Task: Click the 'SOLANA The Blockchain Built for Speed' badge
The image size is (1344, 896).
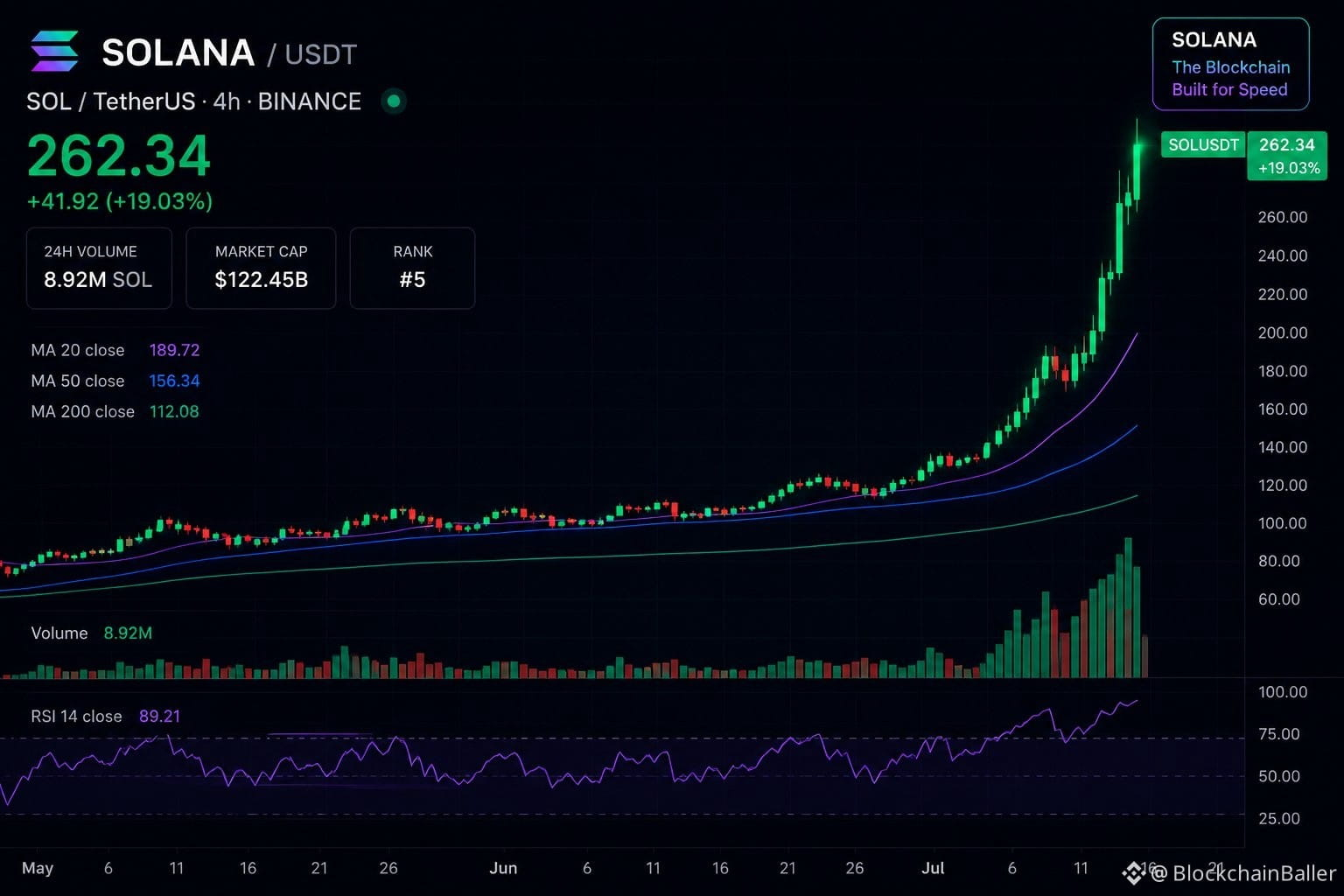Action: point(1230,64)
